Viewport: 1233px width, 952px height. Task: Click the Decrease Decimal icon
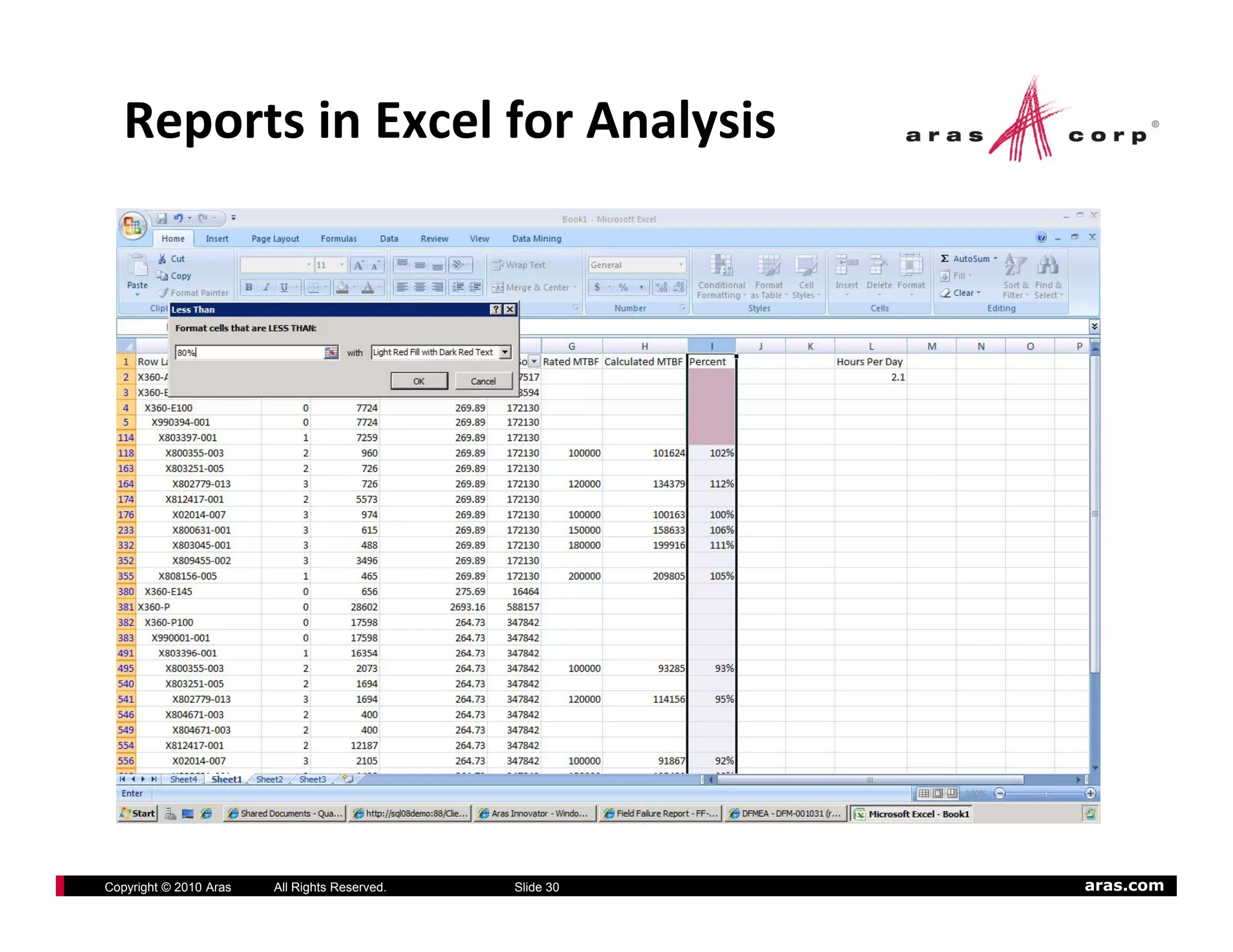tap(679, 288)
